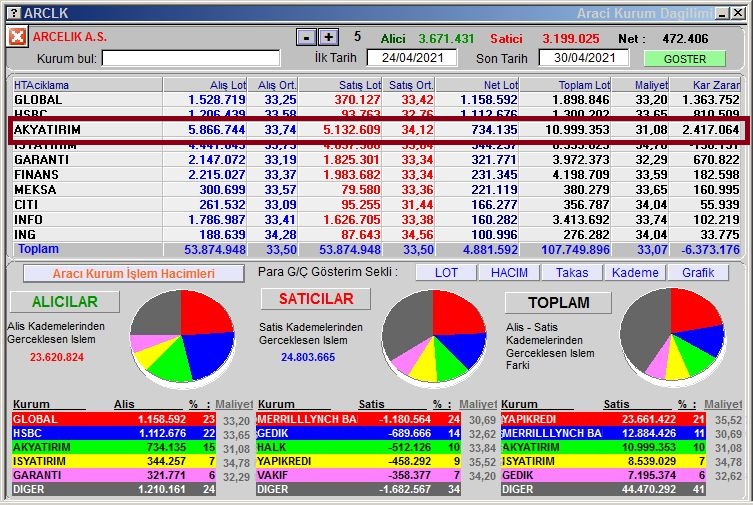Click MERRILLLYNCH row in sellers list
Screen dimensions: 753x505
coord(359,419)
